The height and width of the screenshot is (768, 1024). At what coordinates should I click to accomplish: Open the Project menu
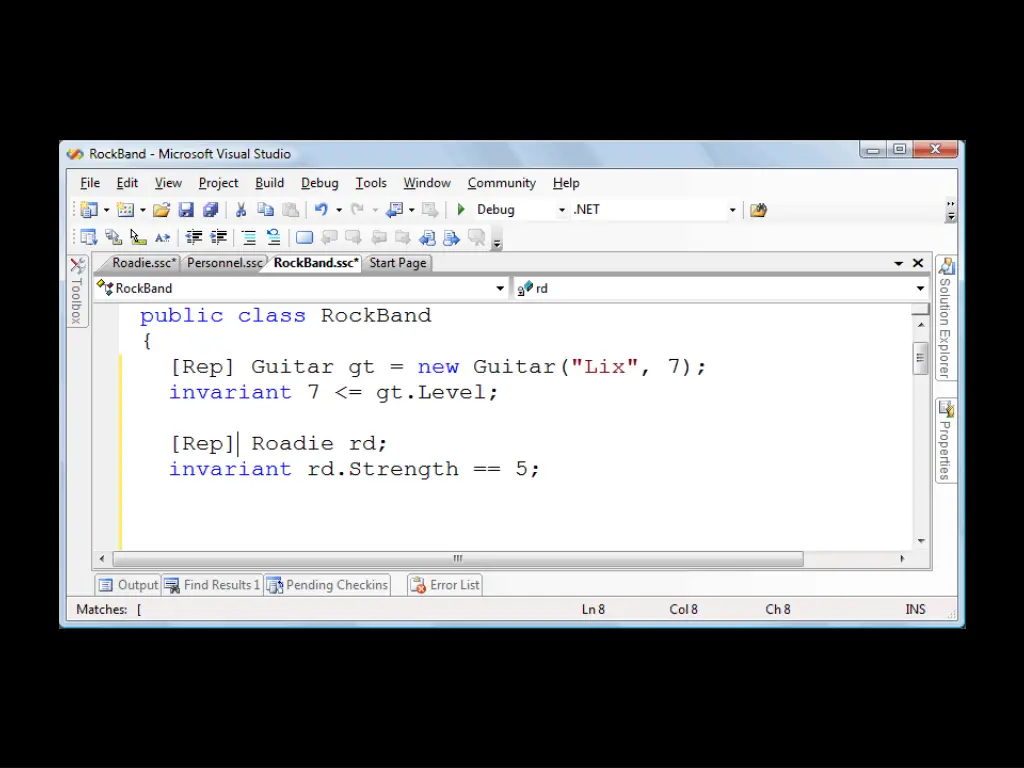(x=218, y=183)
